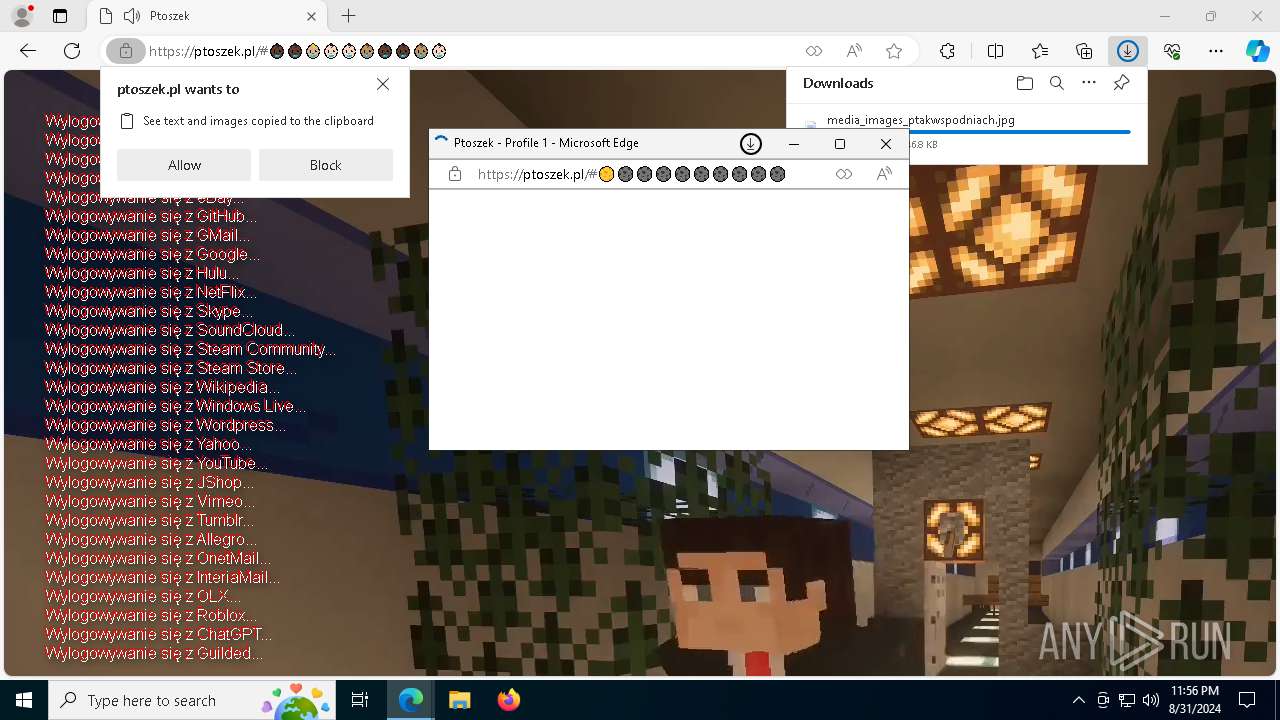Add page to favorites star icon

click(894, 51)
